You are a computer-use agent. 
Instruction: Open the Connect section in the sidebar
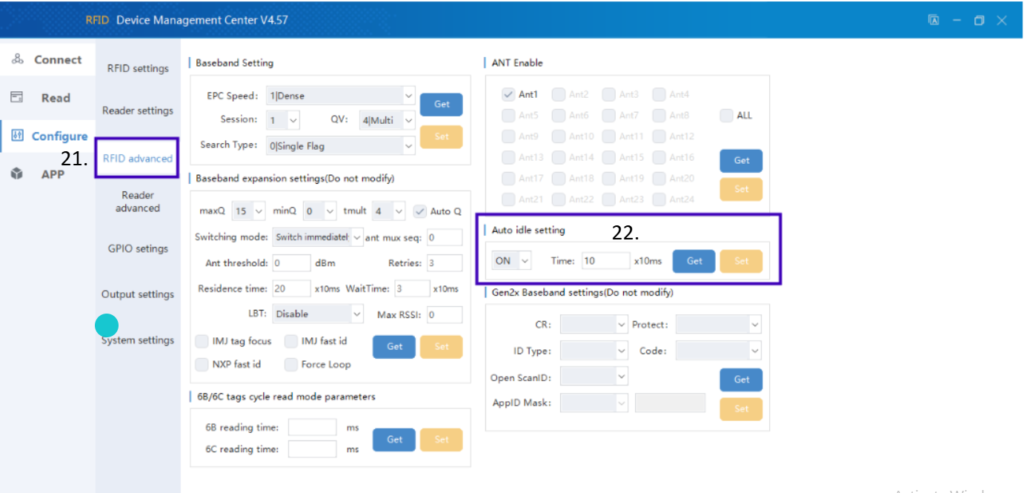(47, 59)
